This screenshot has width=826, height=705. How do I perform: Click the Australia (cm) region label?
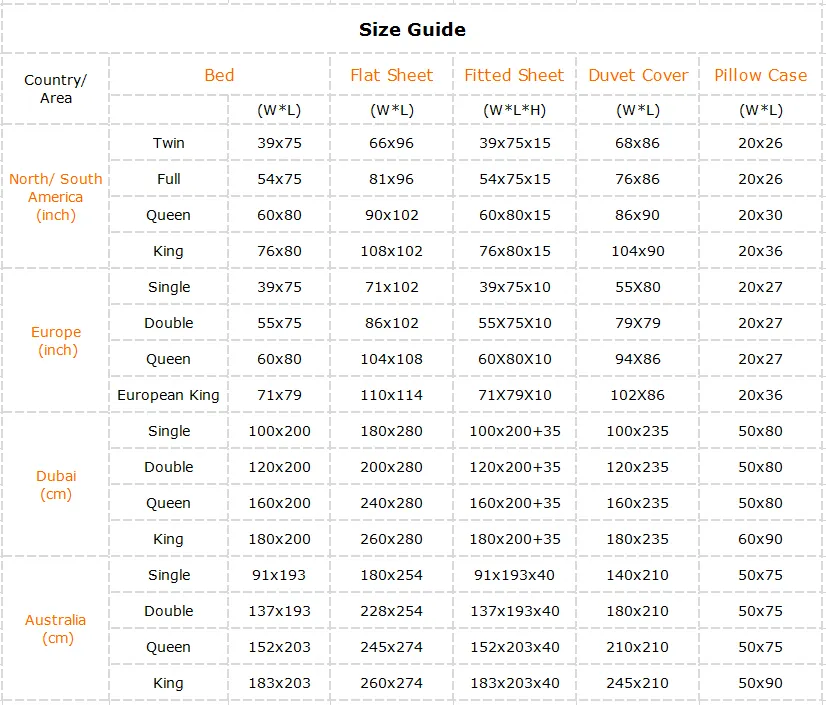tap(56, 629)
